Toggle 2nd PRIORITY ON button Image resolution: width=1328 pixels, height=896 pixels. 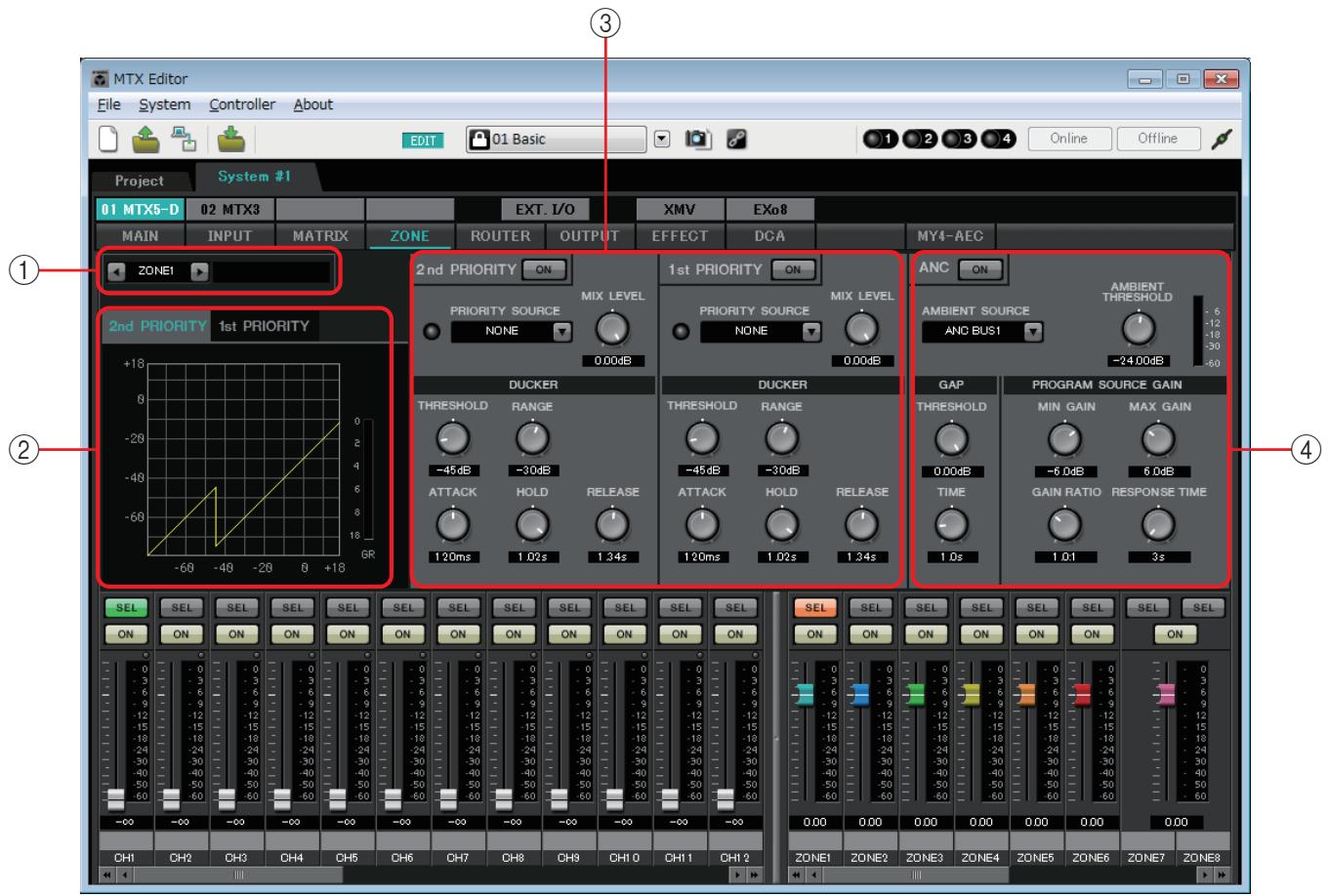click(544, 269)
